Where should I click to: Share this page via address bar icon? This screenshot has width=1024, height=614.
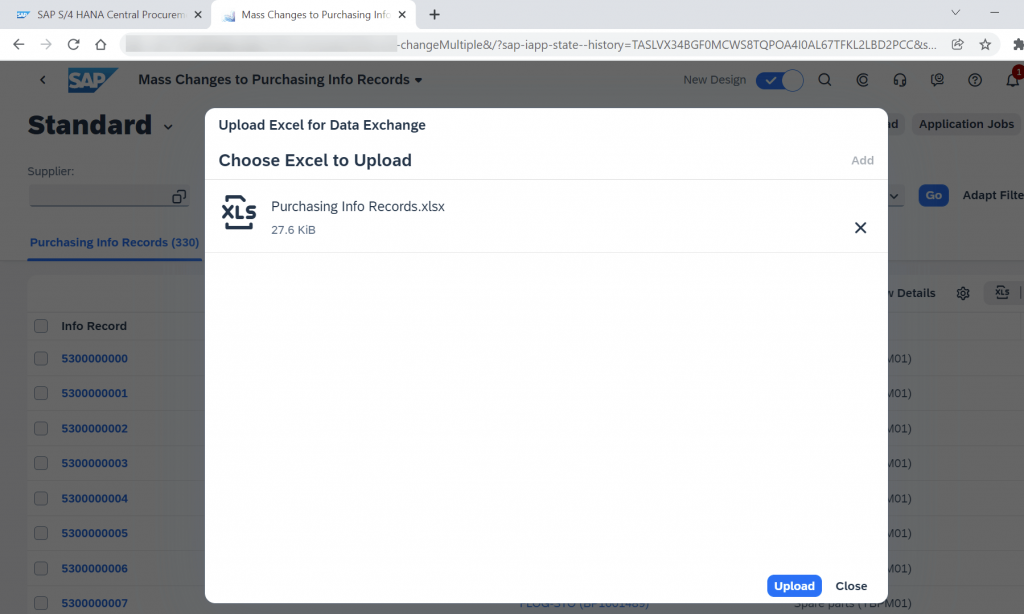tap(957, 44)
